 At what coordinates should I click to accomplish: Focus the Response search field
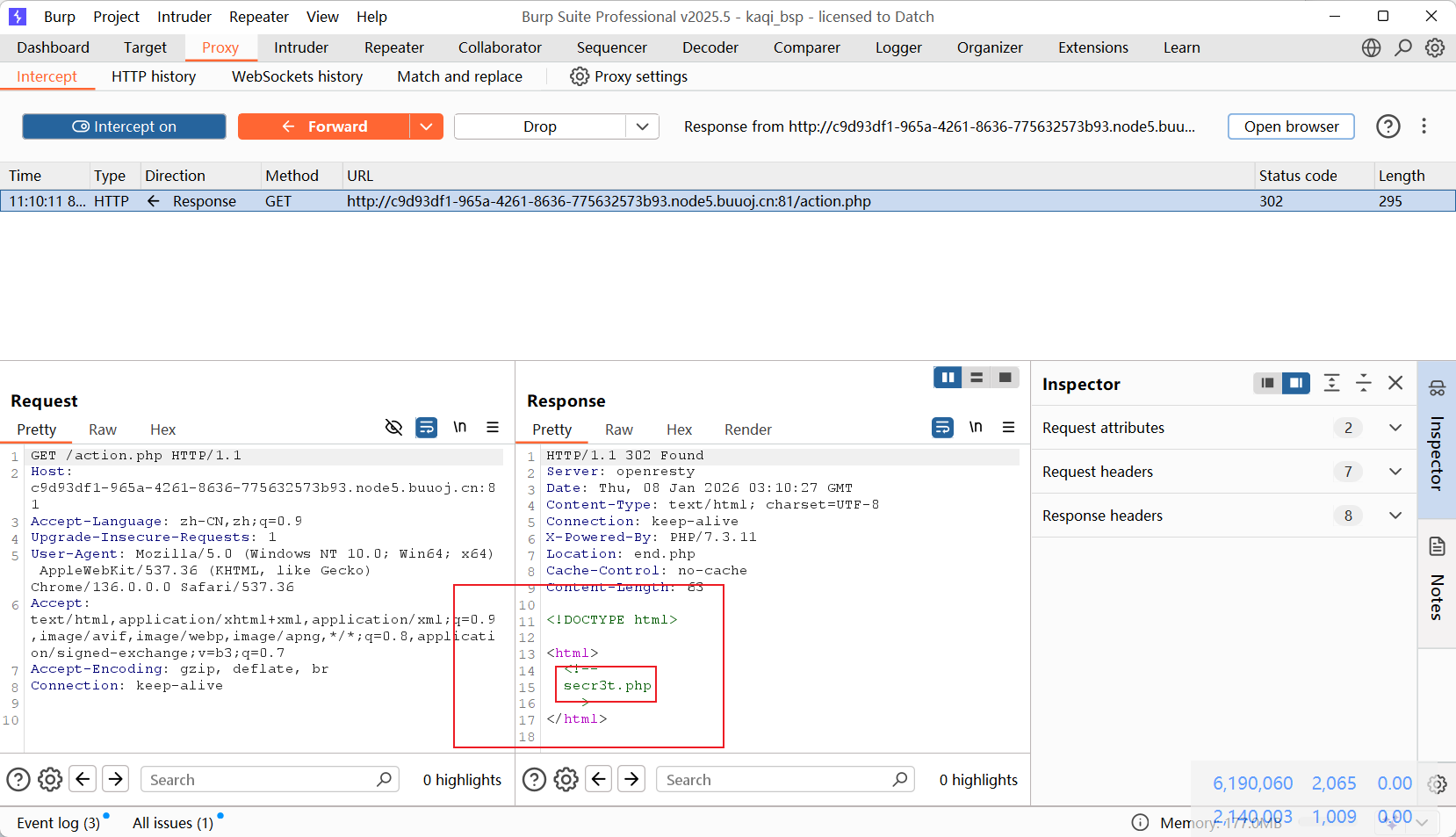pyautogui.click(x=785, y=779)
